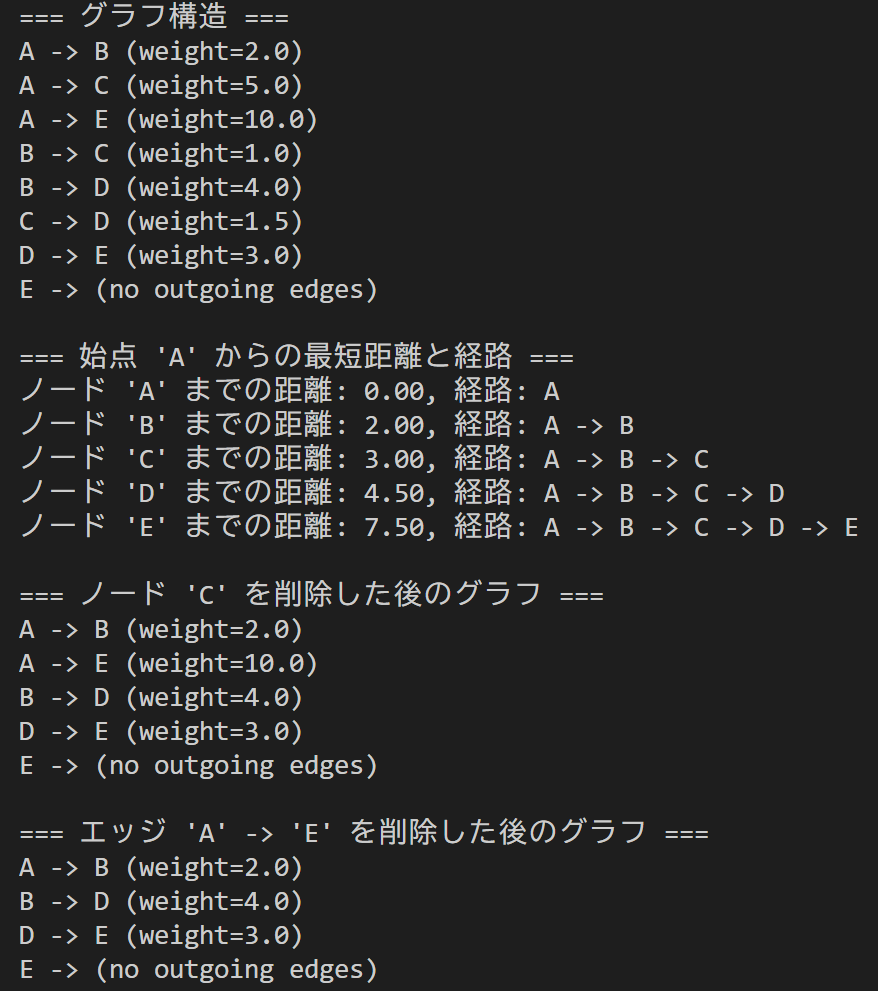The image size is (878, 991).
Task: Click the 'B -> C (weight=1.0)' line
Action: (160, 153)
